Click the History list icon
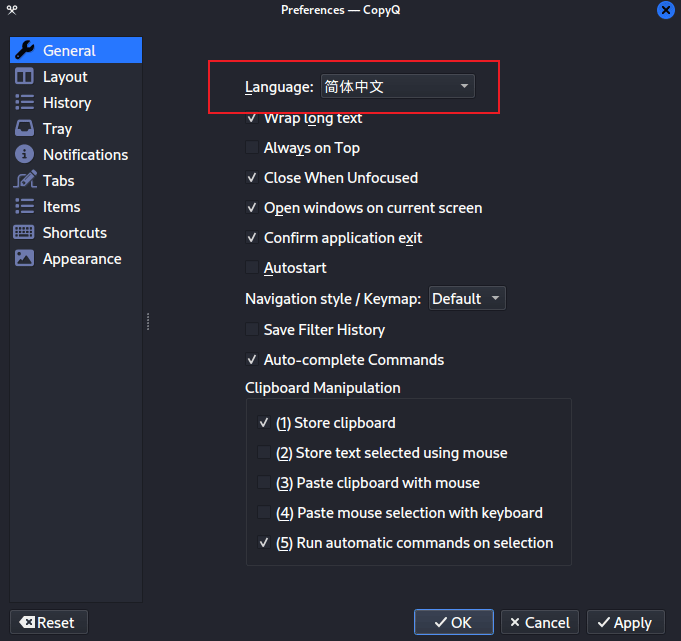This screenshot has width=681, height=641. pyautogui.click(x=25, y=103)
